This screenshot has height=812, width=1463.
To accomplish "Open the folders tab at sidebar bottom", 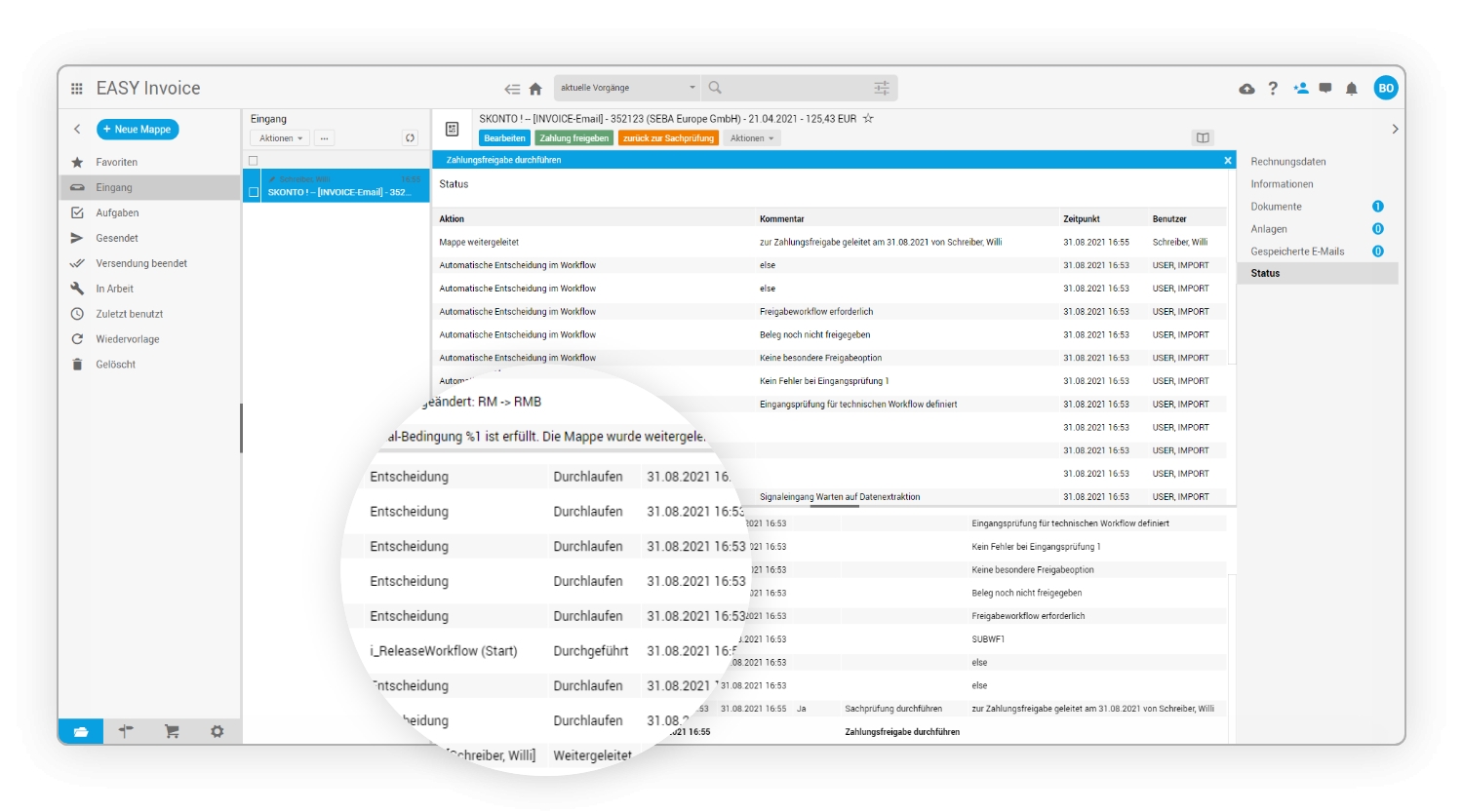I will [x=81, y=731].
